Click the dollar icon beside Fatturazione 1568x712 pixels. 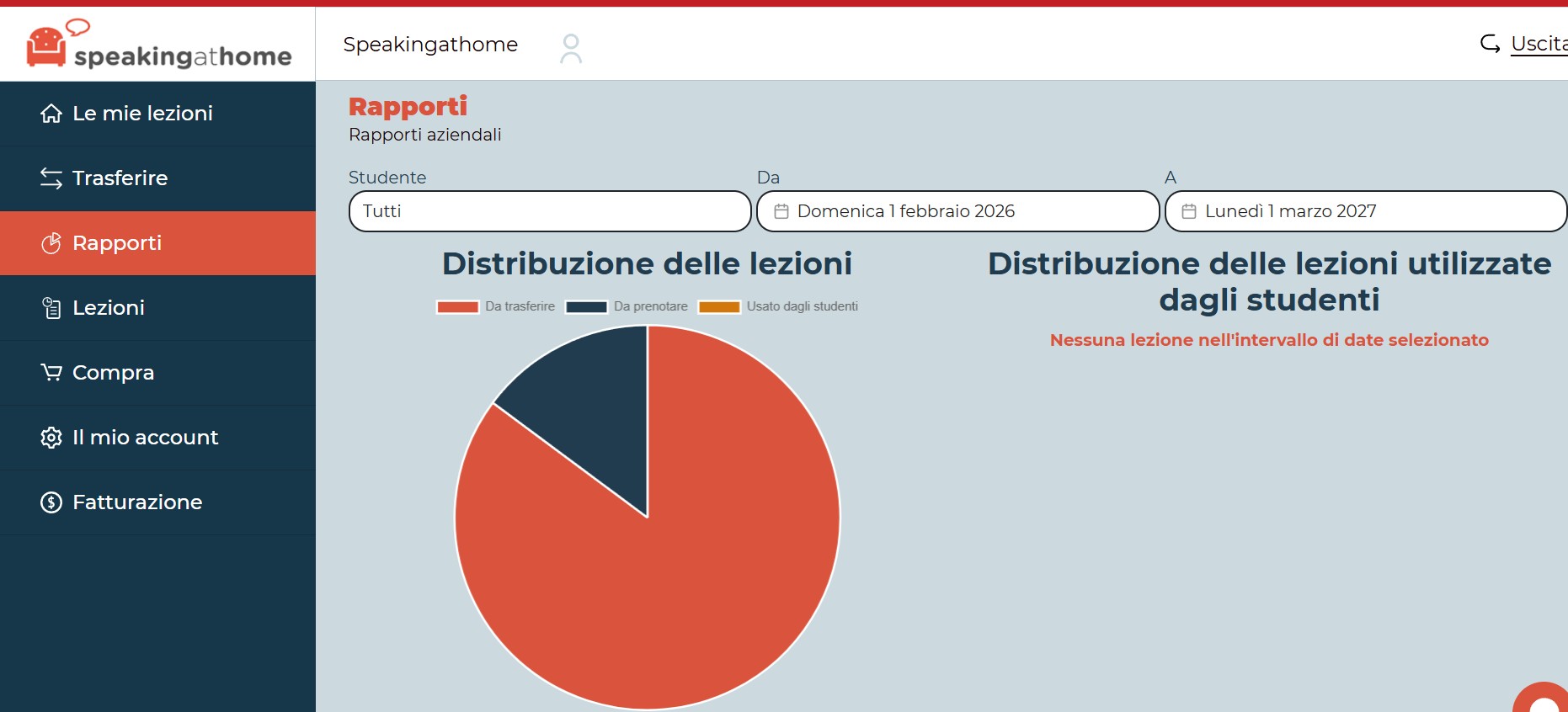click(51, 502)
